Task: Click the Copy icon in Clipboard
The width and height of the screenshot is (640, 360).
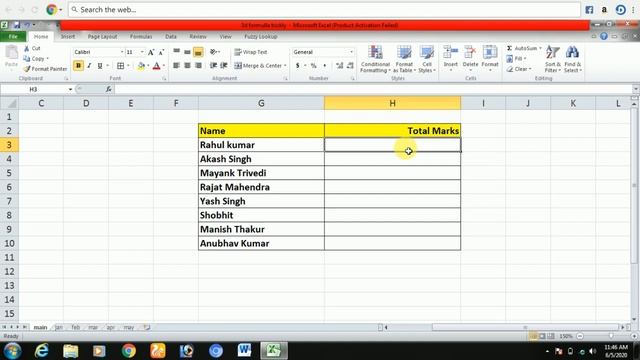Action: point(27,59)
